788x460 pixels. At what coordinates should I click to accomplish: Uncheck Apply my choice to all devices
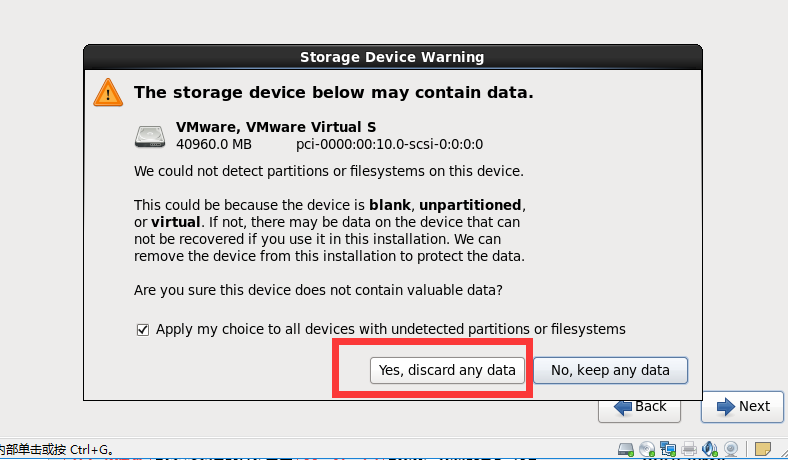pyautogui.click(x=143, y=330)
